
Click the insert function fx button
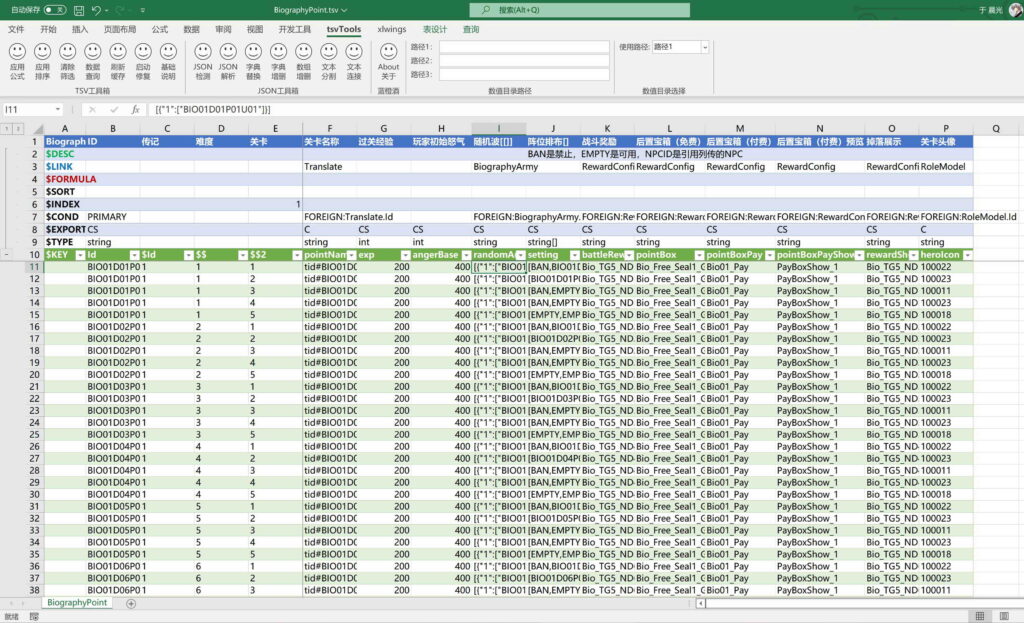pyautogui.click(x=135, y=109)
